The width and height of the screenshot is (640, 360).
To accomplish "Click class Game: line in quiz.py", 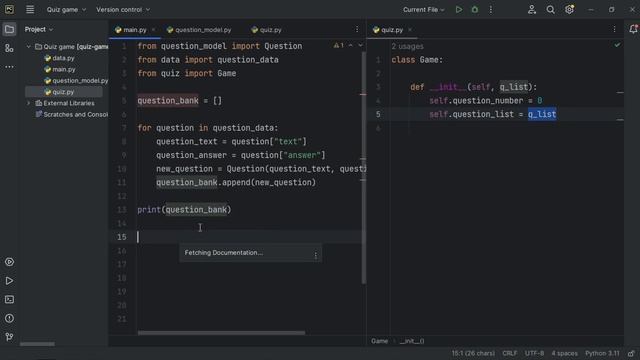I will (417, 60).
